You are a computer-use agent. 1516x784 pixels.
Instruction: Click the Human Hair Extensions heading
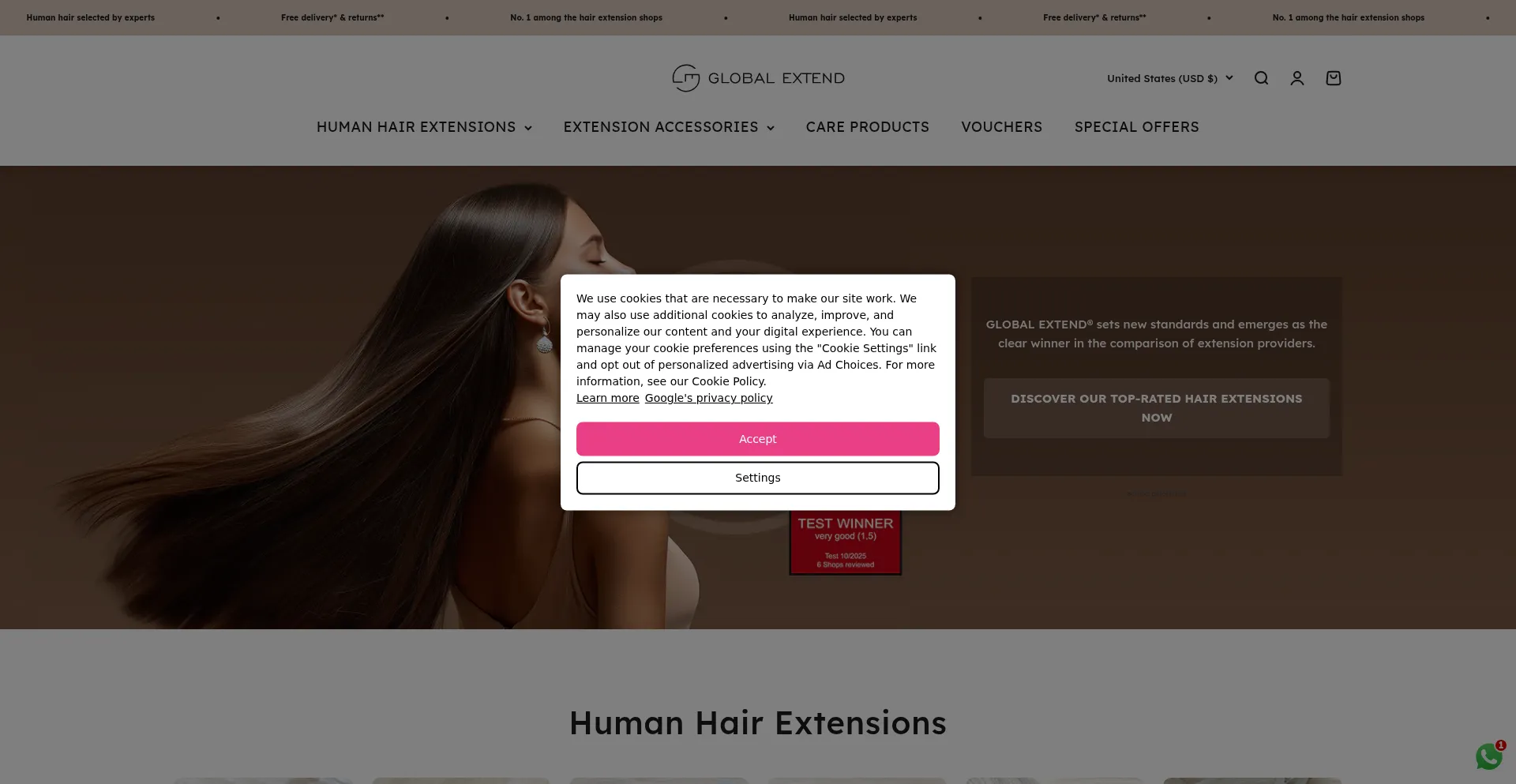[x=758, y=723]
